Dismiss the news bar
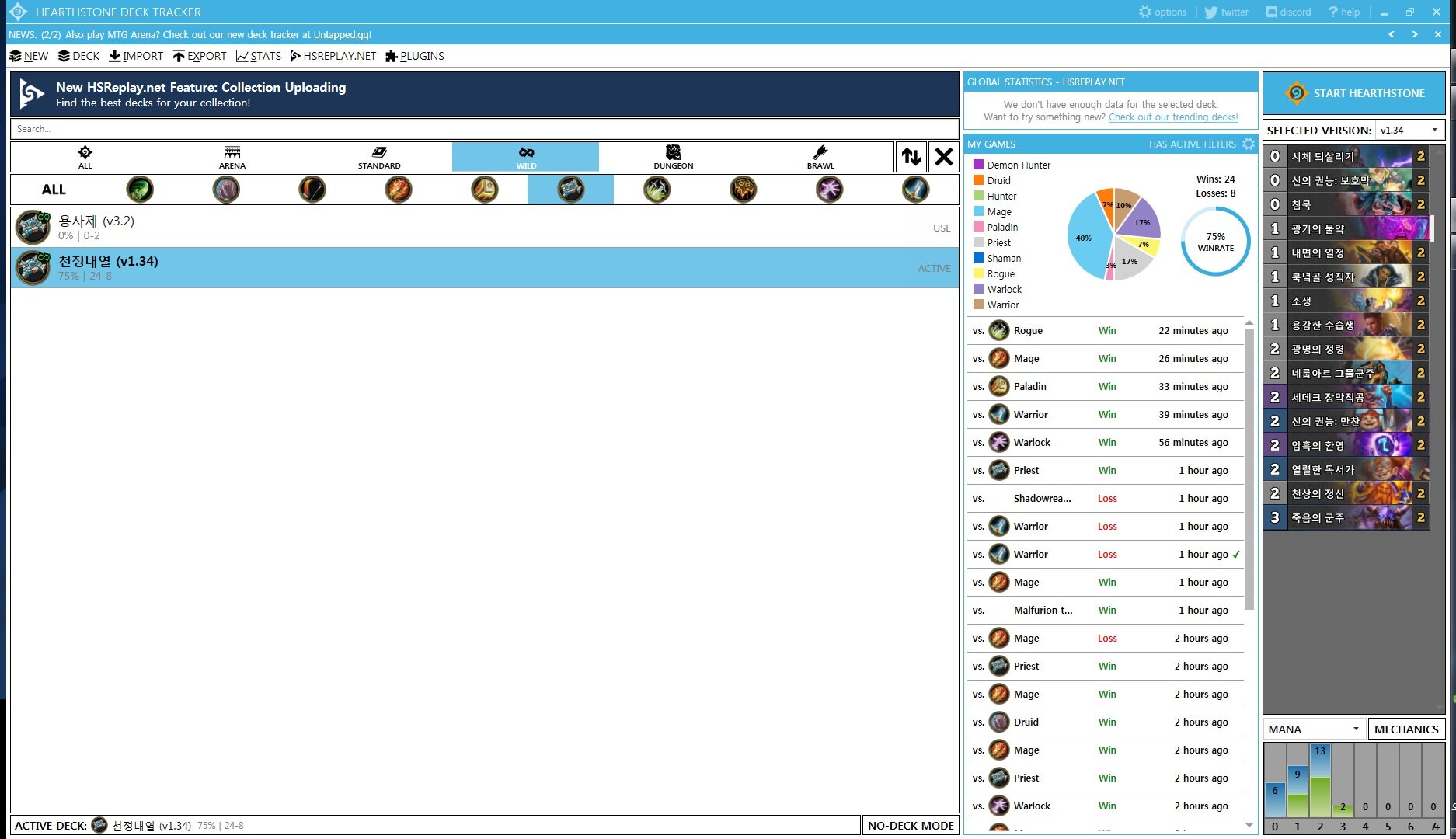 point(1437,34)
